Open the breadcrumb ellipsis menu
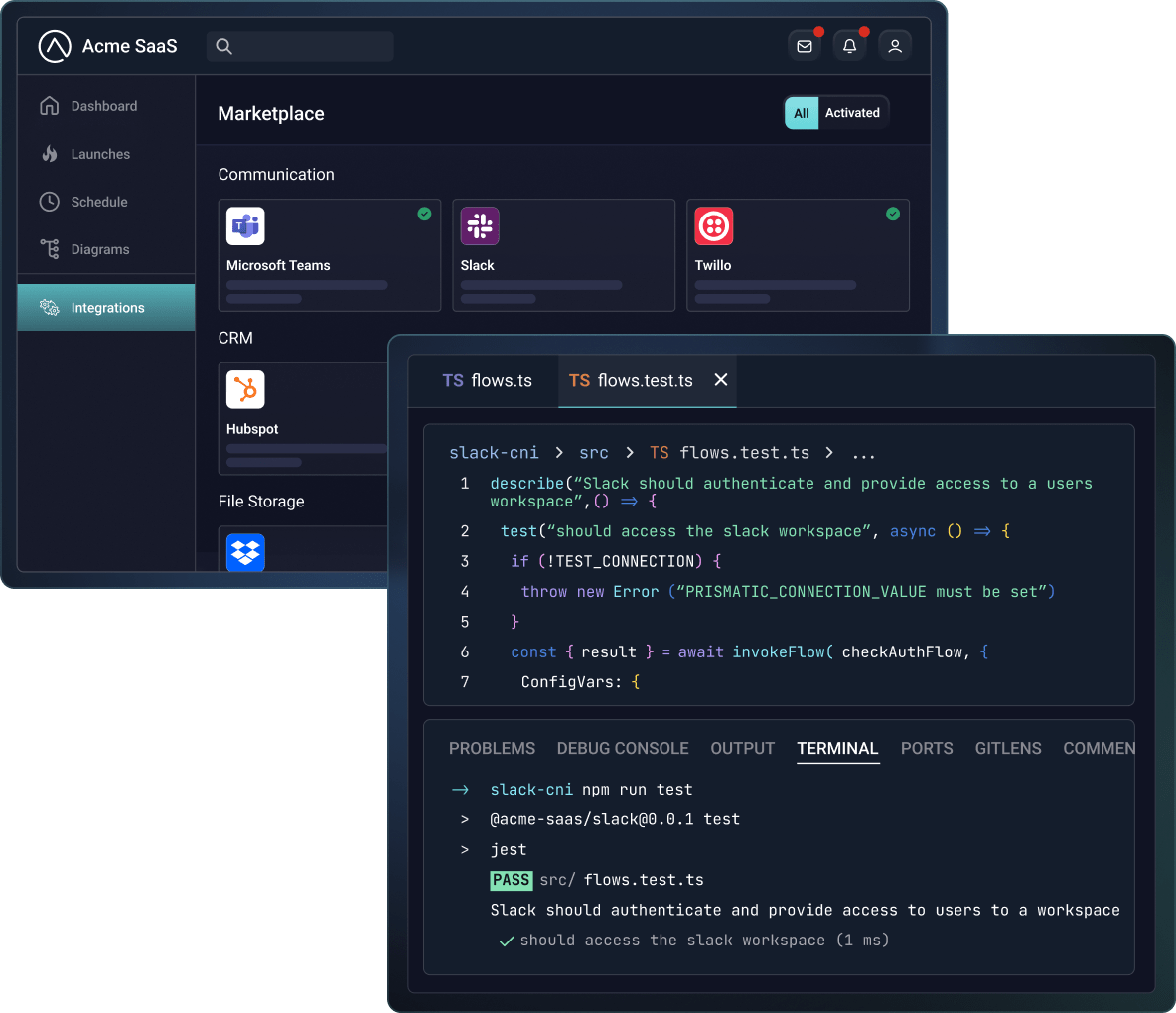This screenshot has height=1013, width=1176. tap(863, 455)
